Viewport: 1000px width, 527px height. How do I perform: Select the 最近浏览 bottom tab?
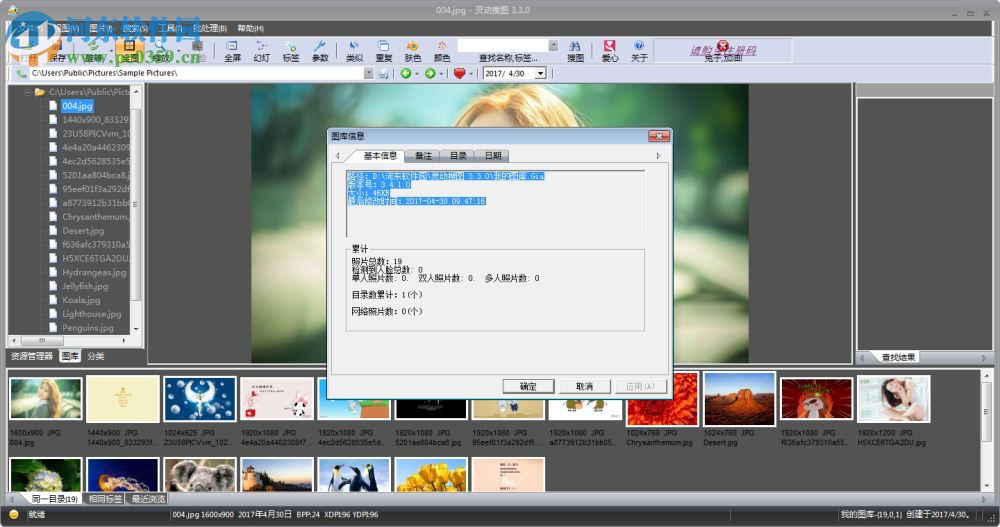click(148, 499)
